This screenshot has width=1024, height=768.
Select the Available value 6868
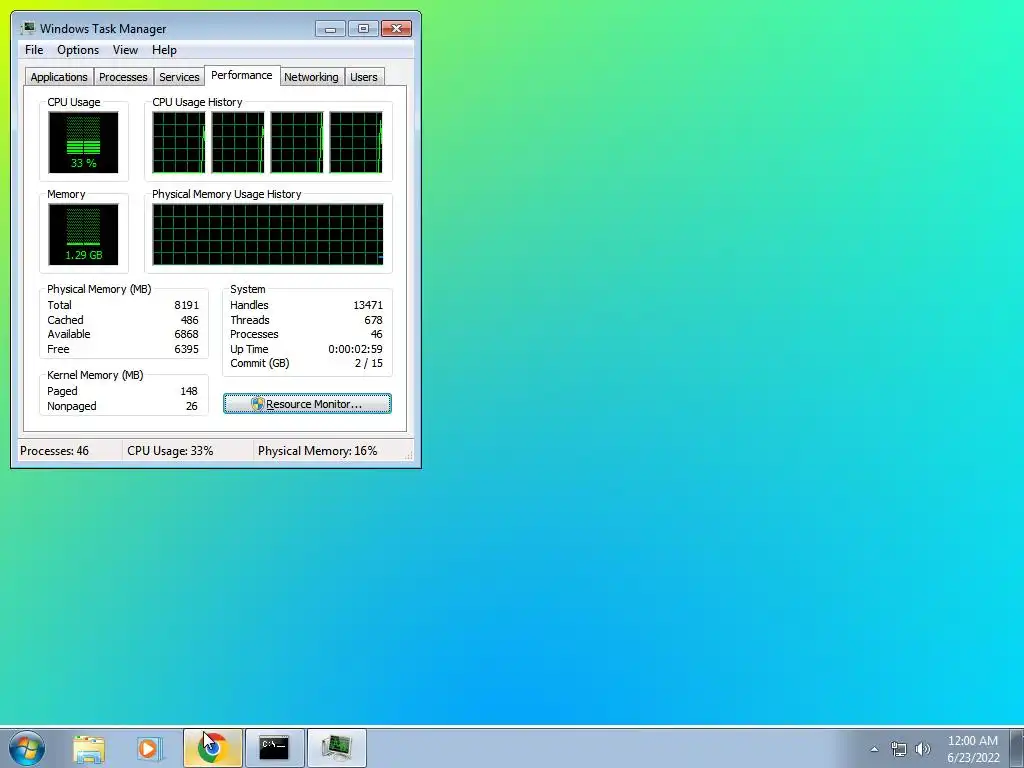click(186, 334)
